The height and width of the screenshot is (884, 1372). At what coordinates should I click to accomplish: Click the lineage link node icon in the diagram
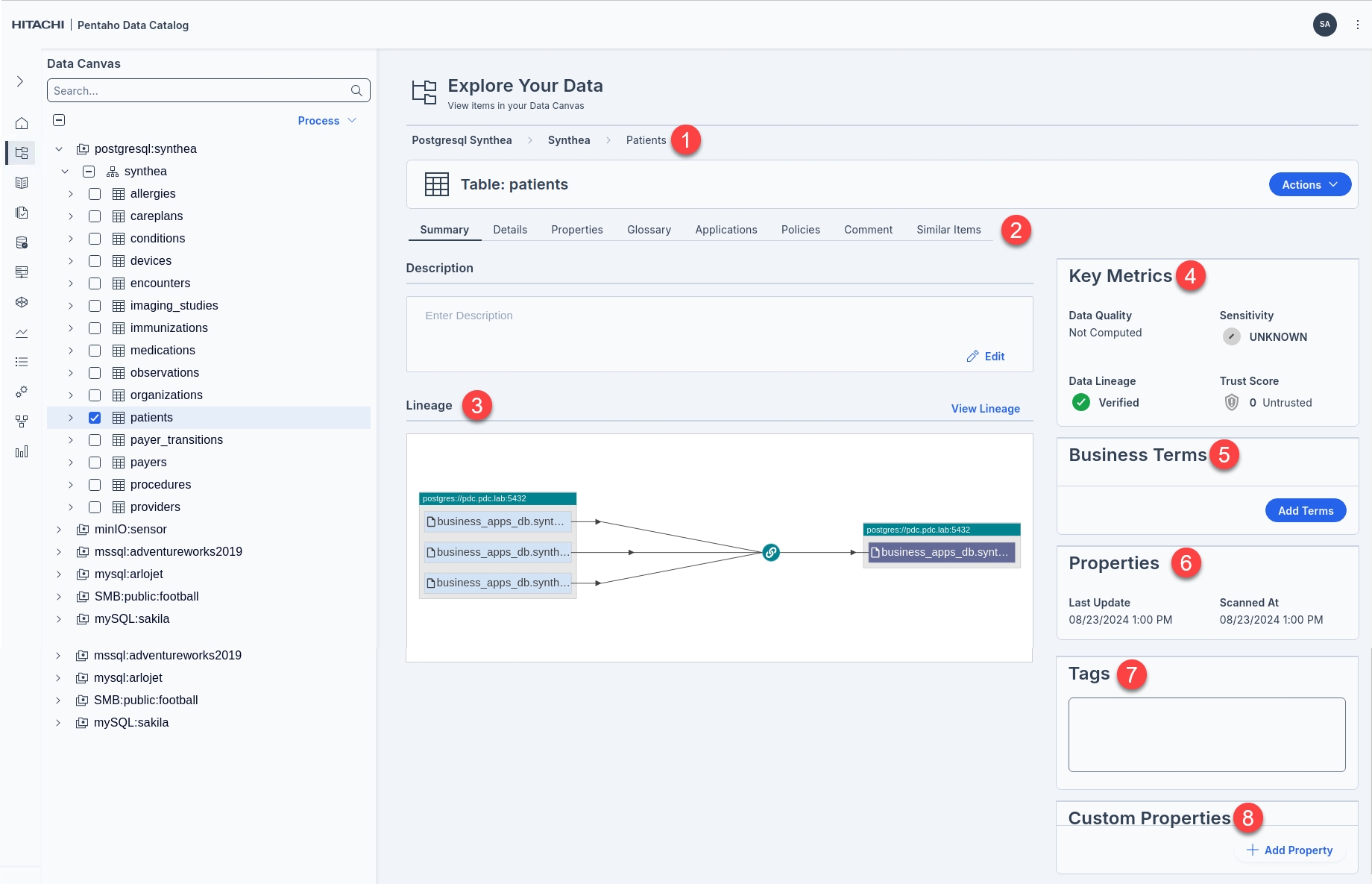771,553
